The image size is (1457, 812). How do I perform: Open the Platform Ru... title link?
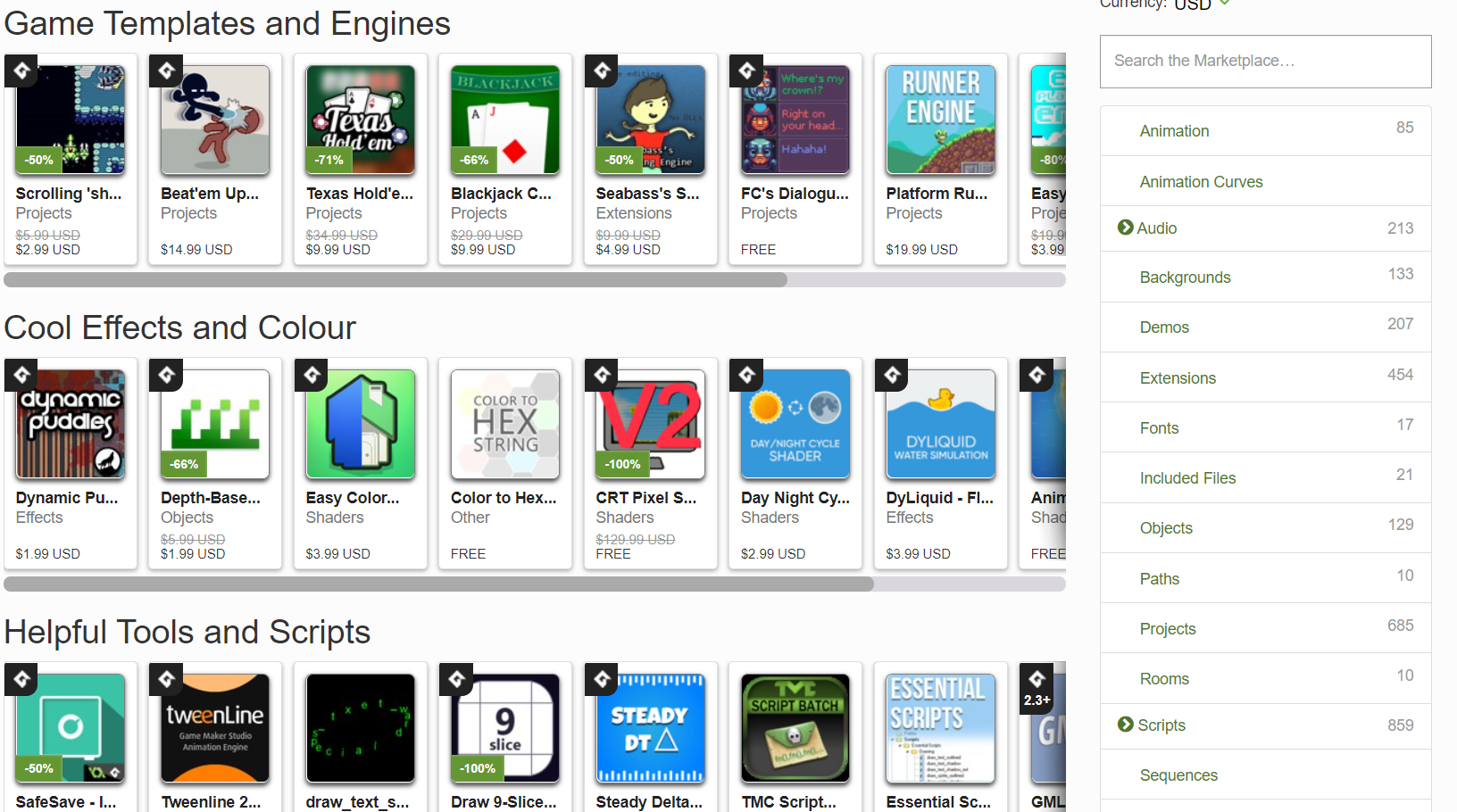[937, 194]
